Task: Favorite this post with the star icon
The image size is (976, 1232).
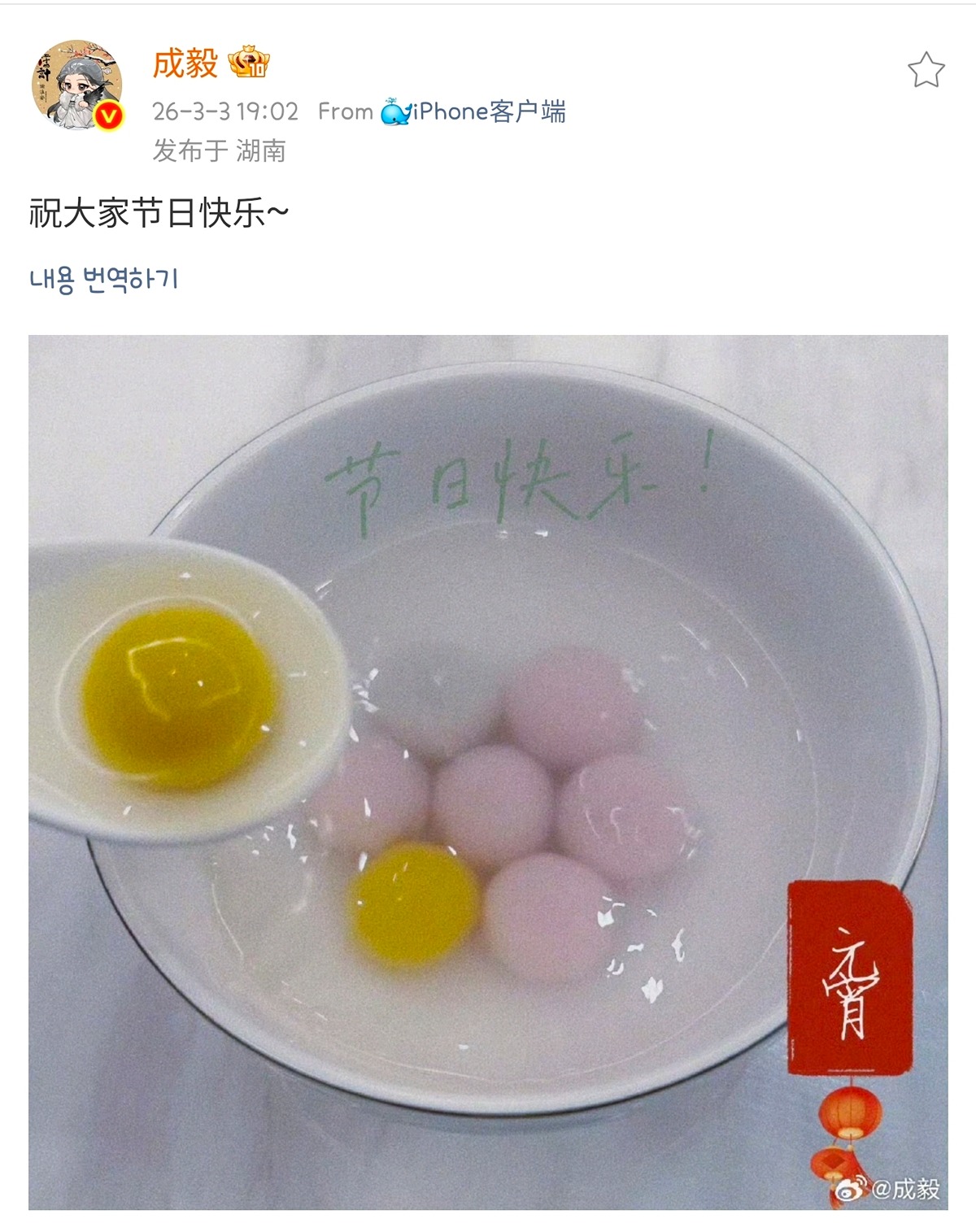Action: (926, 69)
